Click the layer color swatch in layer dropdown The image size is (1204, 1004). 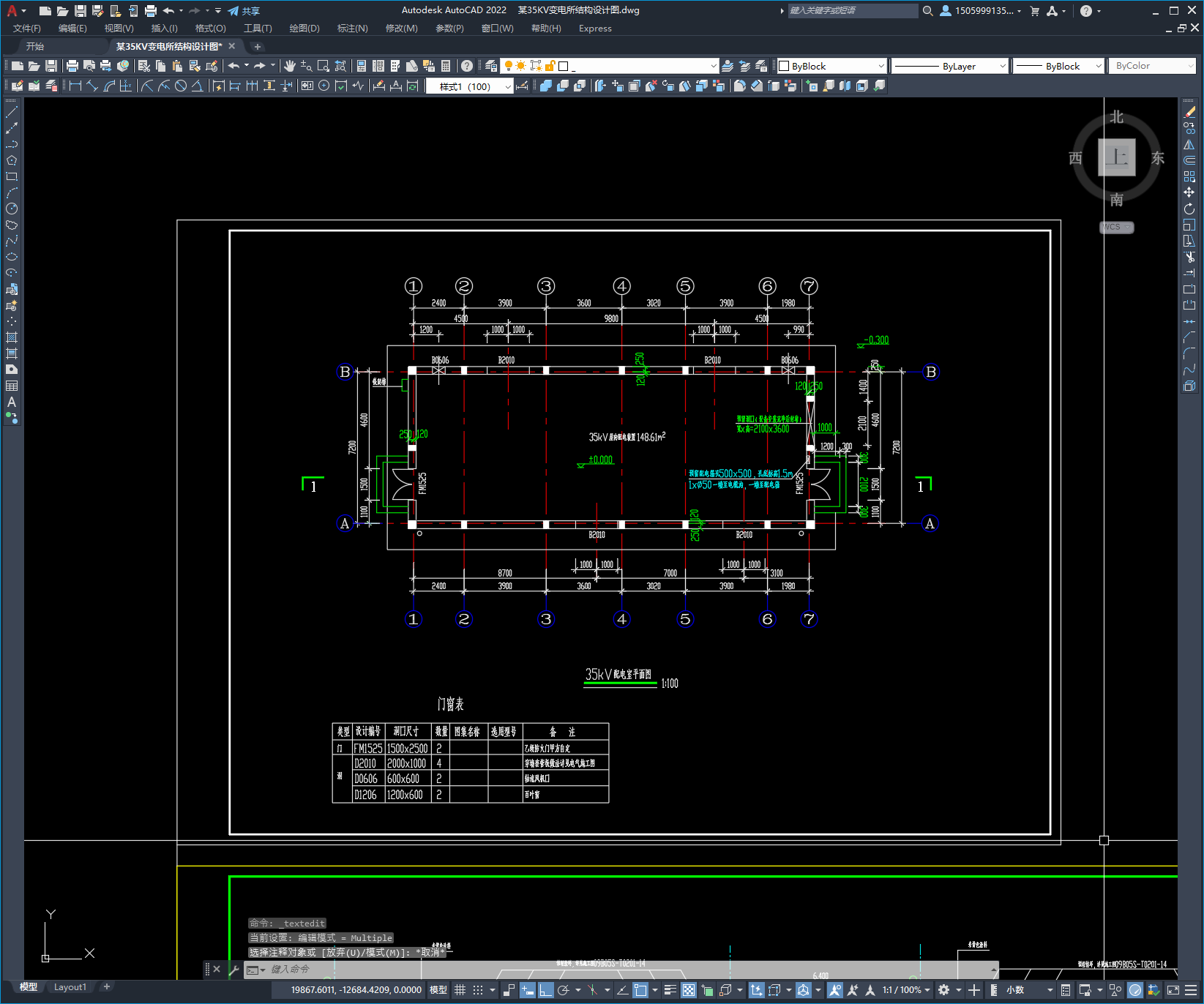point(564,66)
